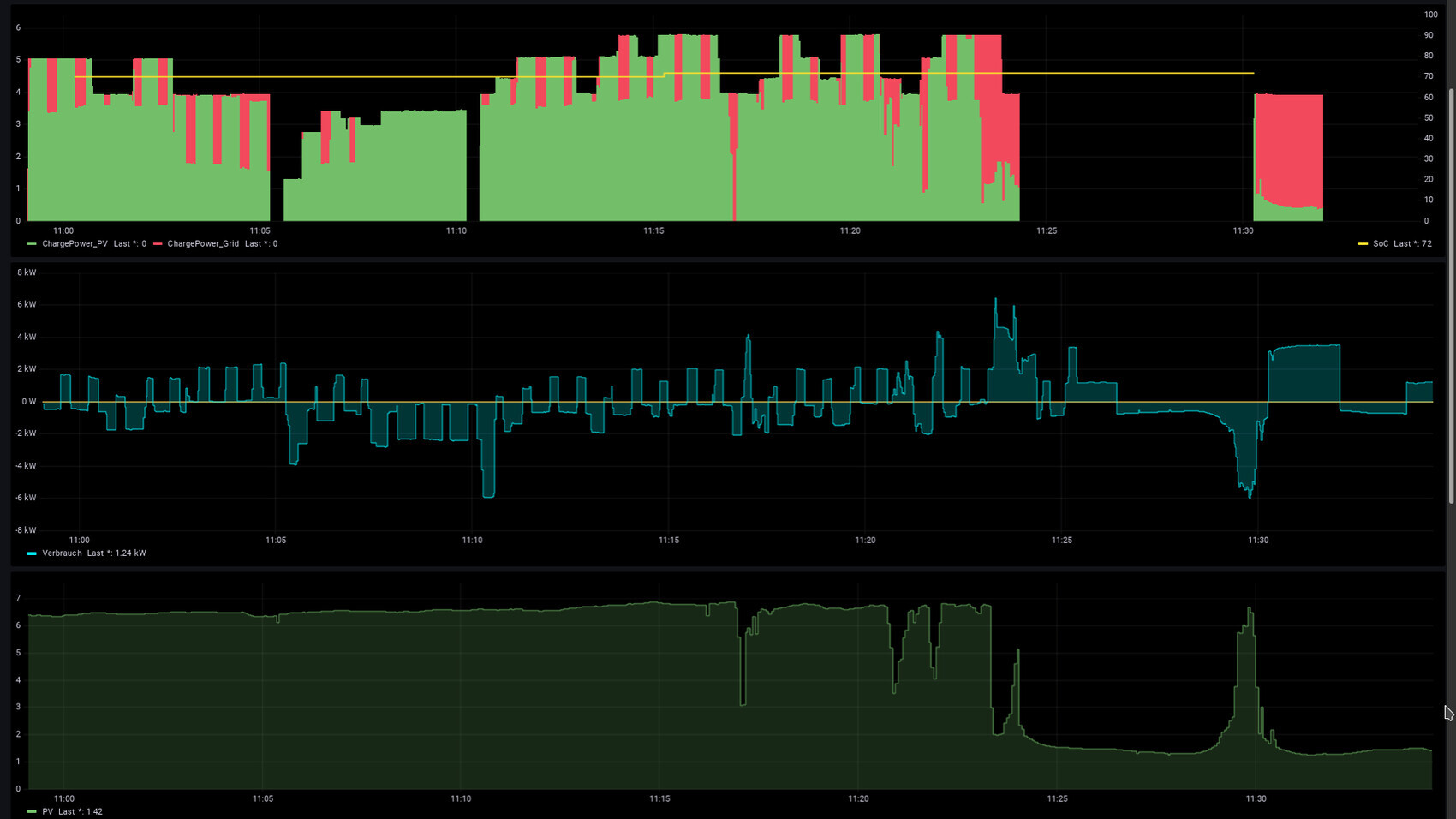Click the red ChargePower_Grid legend color swatch
This screenshot has width=1456, height=819.
point(158,244)
